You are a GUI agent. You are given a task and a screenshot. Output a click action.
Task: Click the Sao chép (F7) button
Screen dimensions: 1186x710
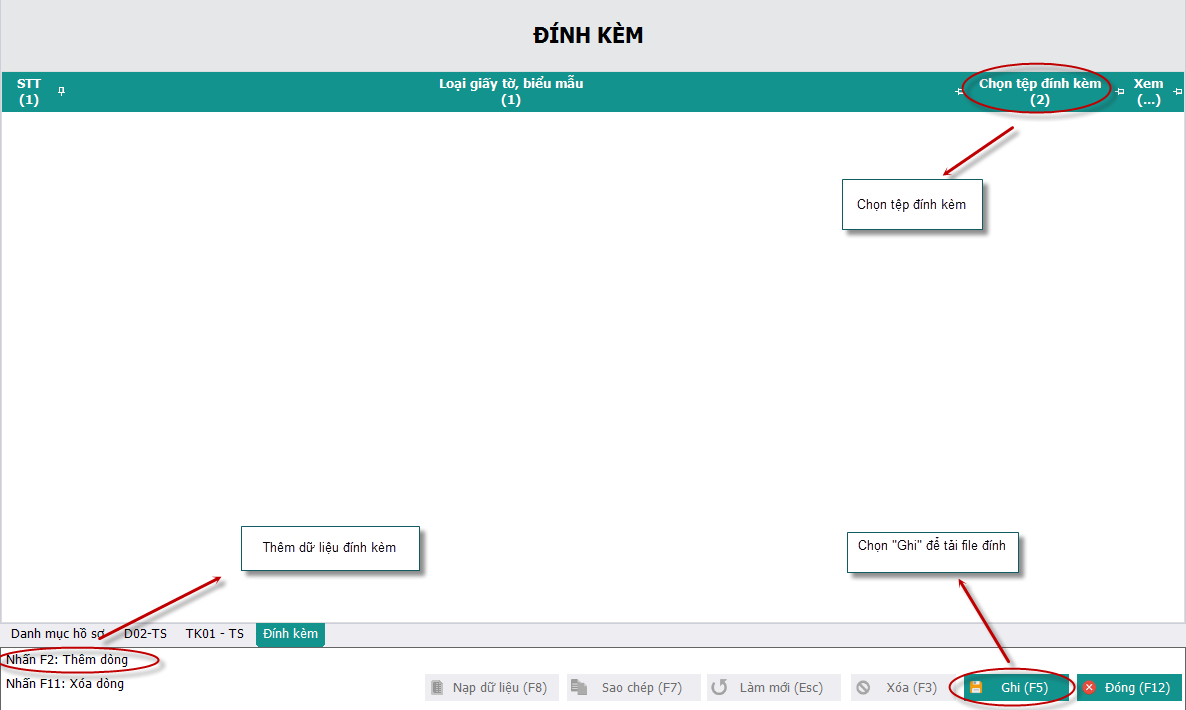click(634, 687)
